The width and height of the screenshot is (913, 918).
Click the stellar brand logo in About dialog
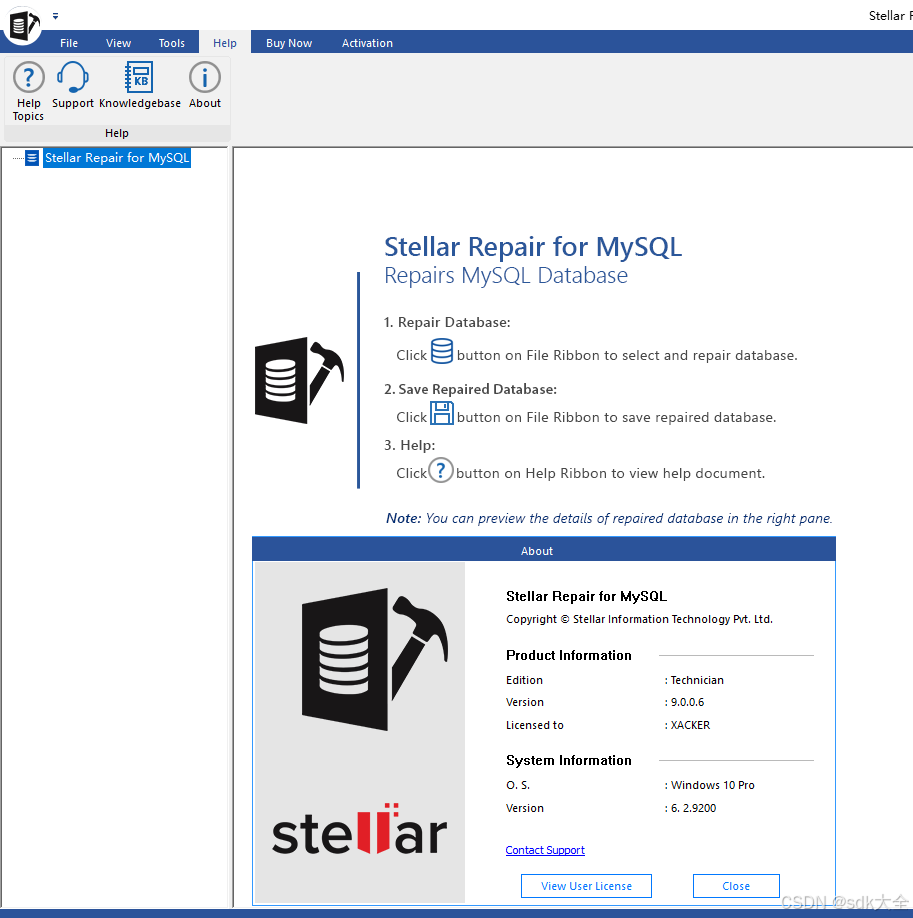point(360,830)
